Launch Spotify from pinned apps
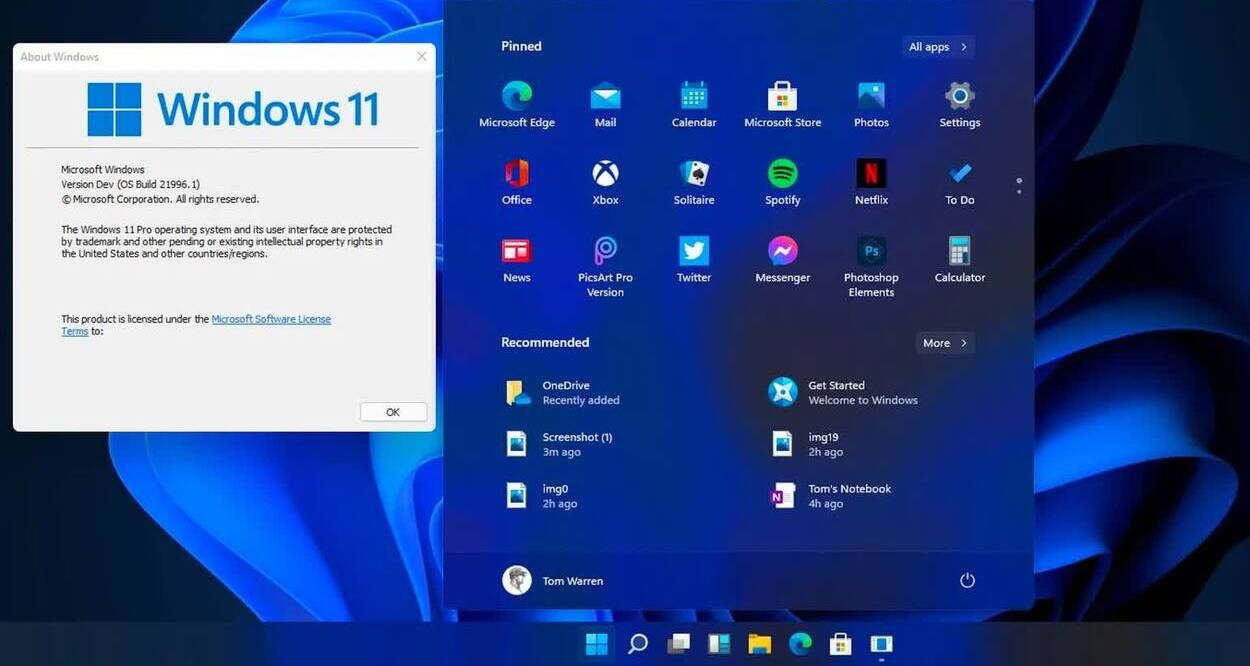Viewport: 1250px width, 666px height. click(782, 182)
